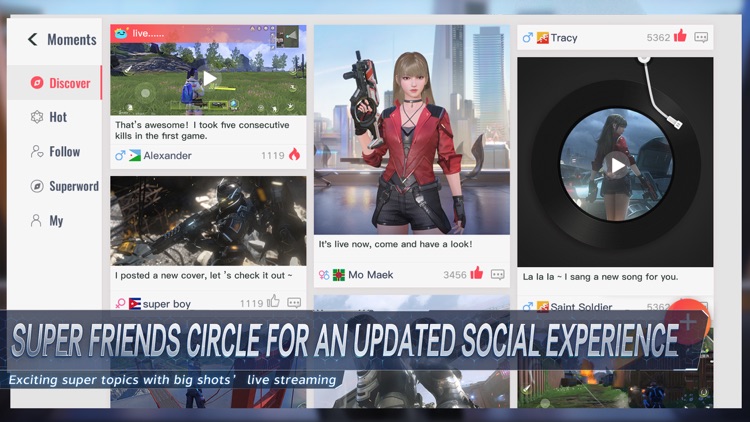The image size is (750, 422).
Task: Click caption 'La la la ~ I sang a new song'
Action: coord(600,277)
